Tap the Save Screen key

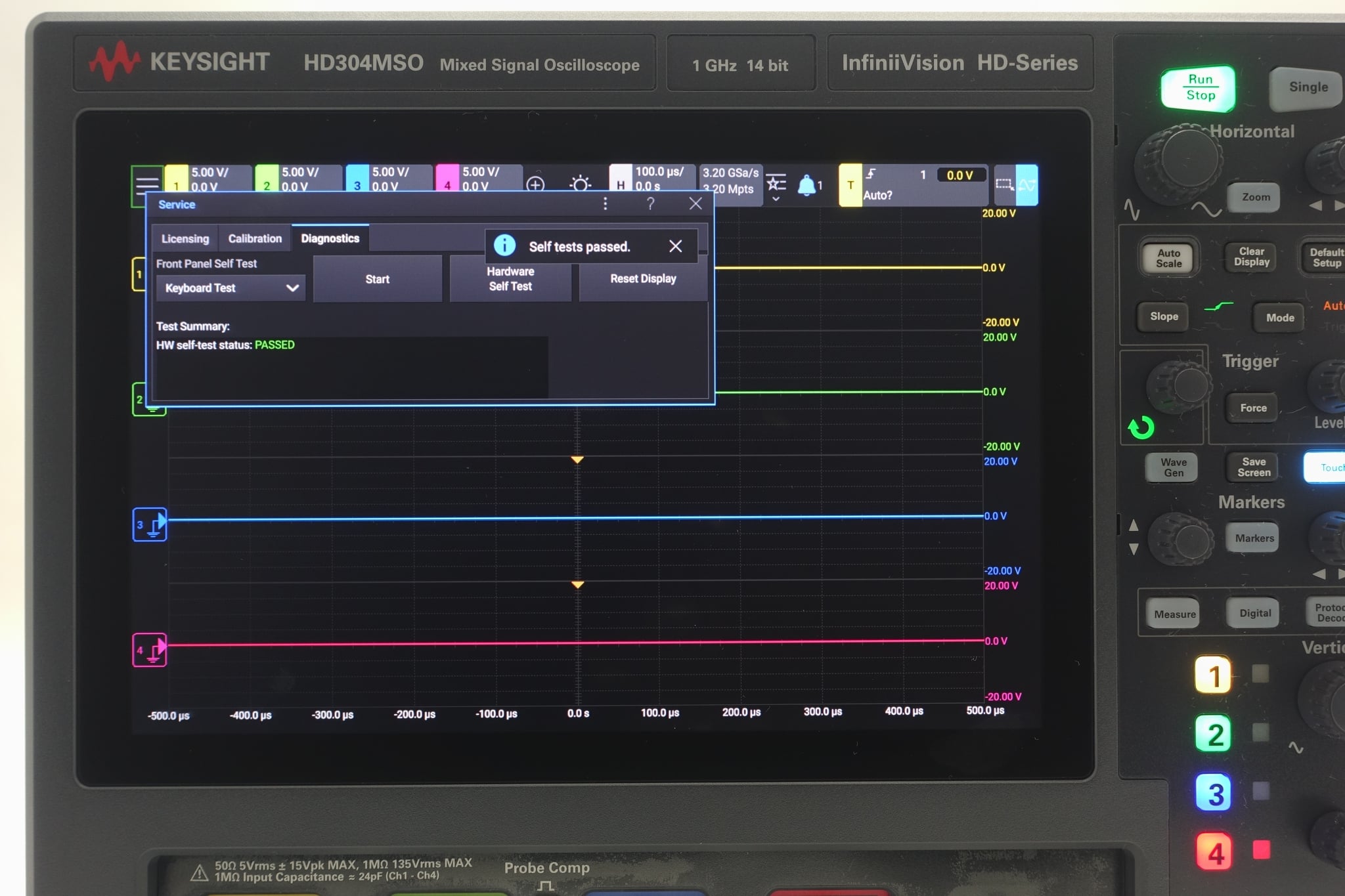(1254, 467)
